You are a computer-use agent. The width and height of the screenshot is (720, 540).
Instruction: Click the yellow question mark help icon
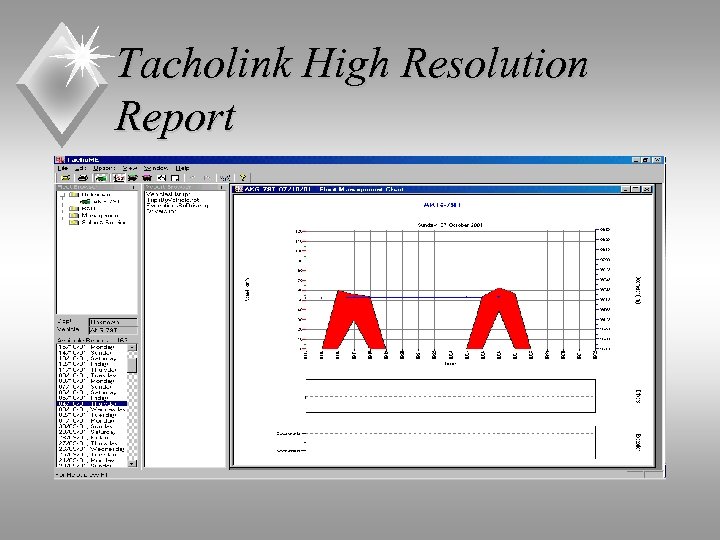tap(242, 178)
